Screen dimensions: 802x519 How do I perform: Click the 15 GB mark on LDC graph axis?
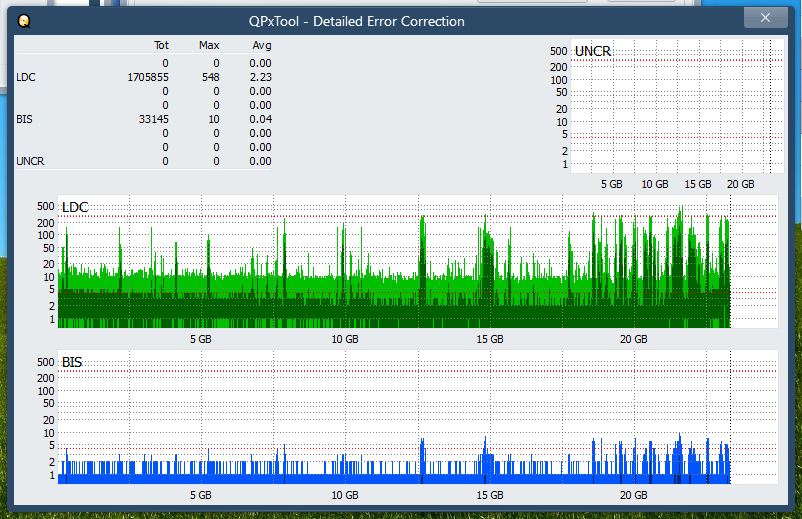click(490, 339)
